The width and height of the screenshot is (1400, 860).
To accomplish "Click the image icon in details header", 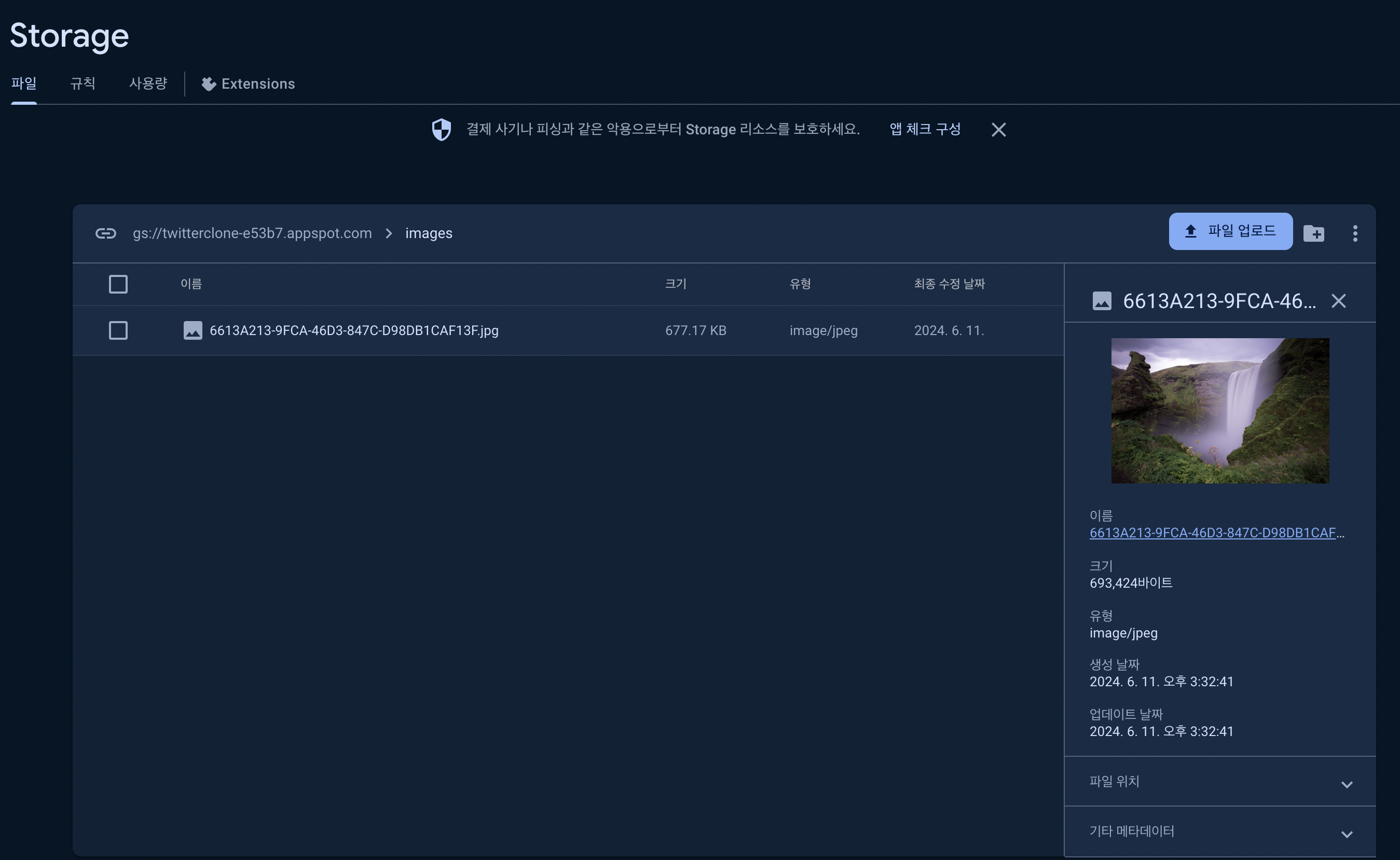I will (1102, 301).
